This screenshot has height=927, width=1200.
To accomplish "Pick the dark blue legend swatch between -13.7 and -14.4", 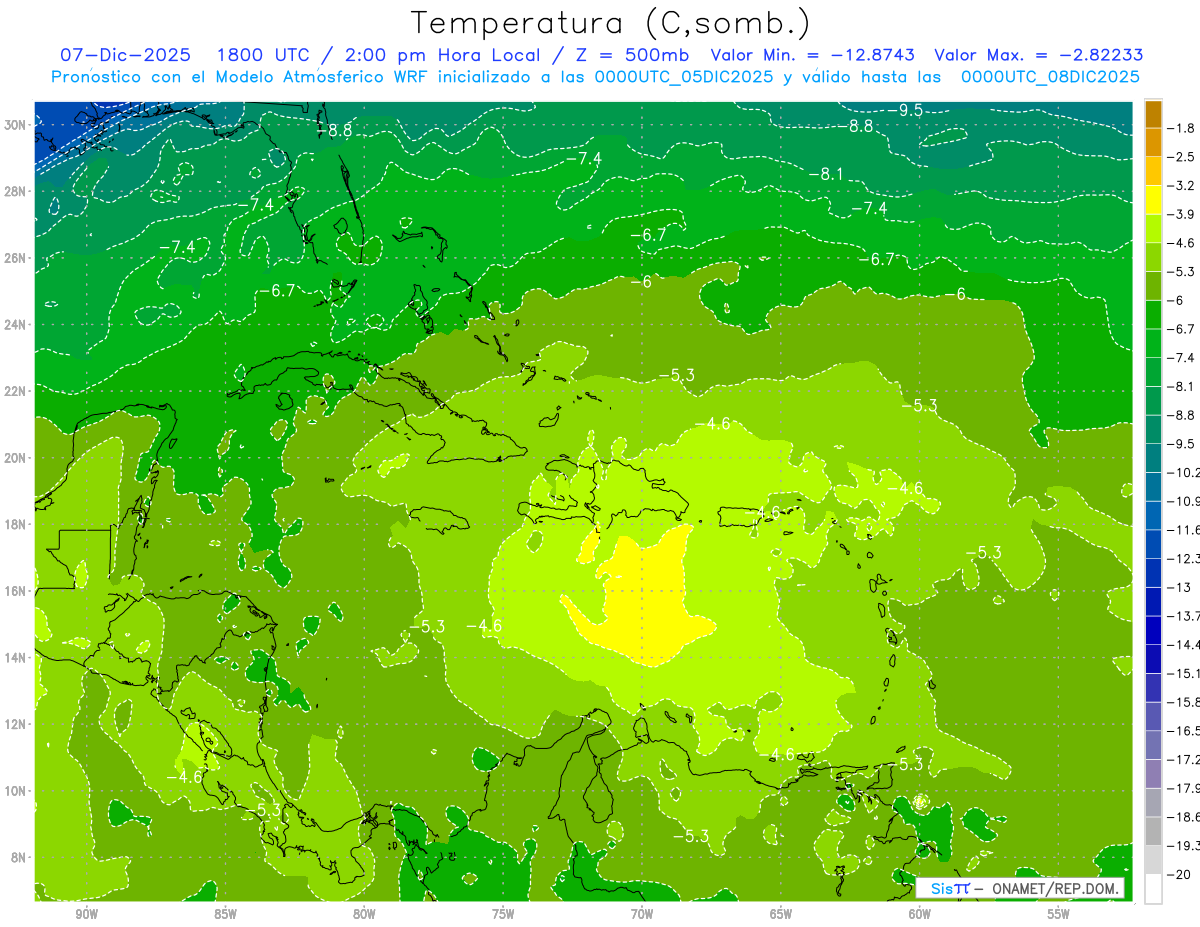I will pyautogui.click(x=1153, y=630).
